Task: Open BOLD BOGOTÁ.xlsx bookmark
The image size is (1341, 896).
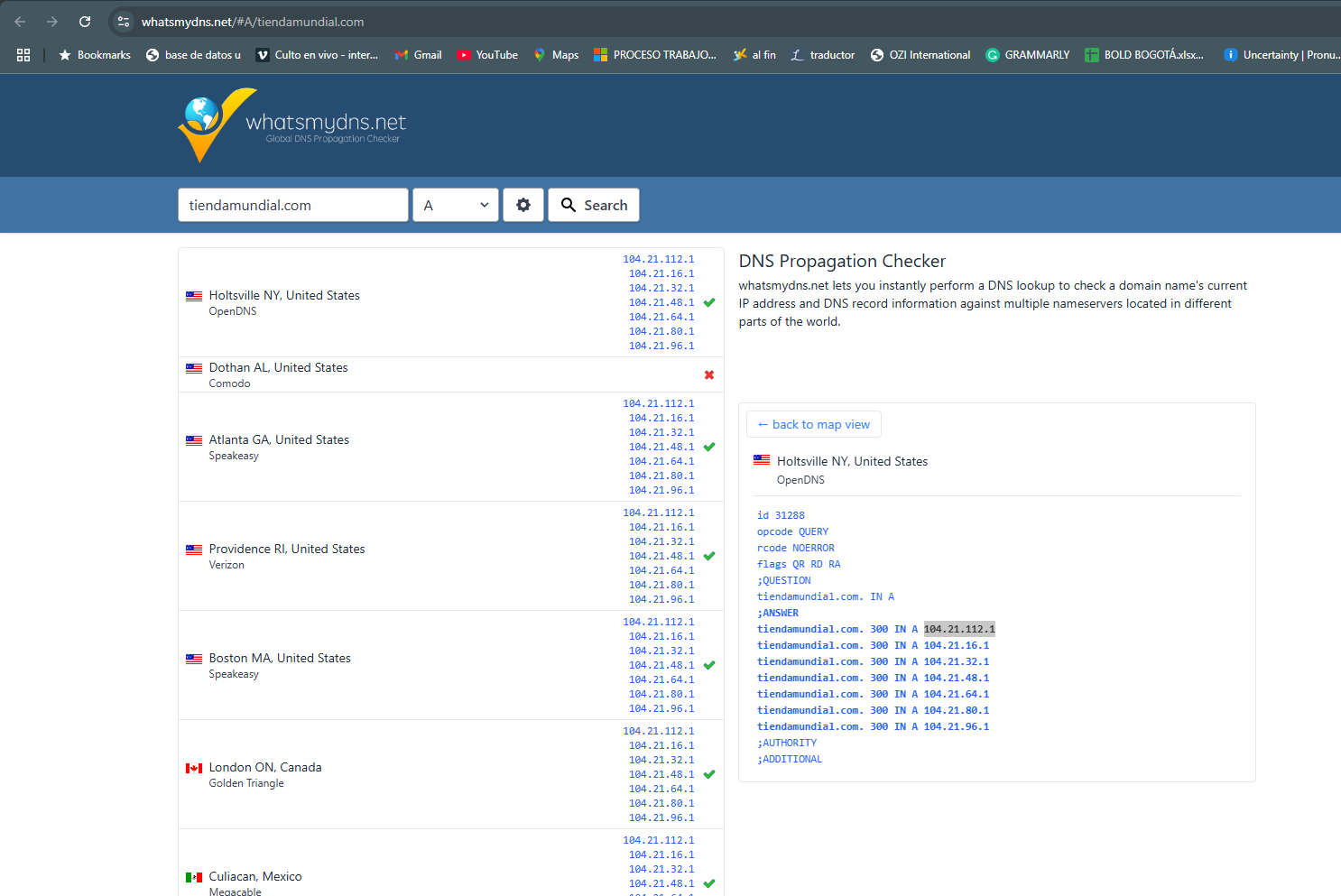Action: click(1144, 55)
